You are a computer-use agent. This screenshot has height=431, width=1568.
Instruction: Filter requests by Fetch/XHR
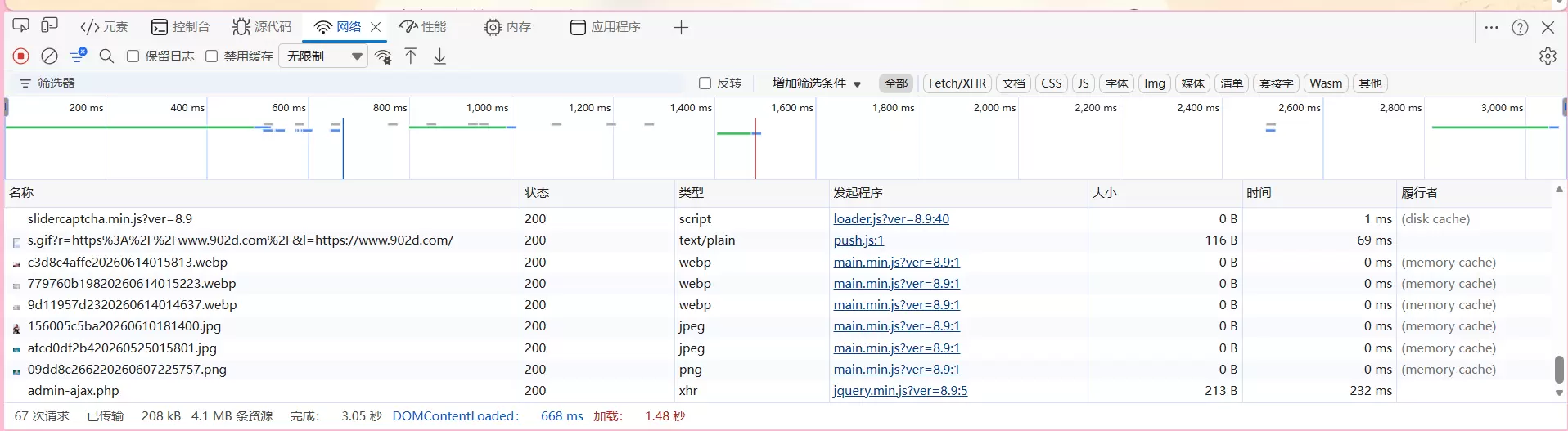point(957,83)
